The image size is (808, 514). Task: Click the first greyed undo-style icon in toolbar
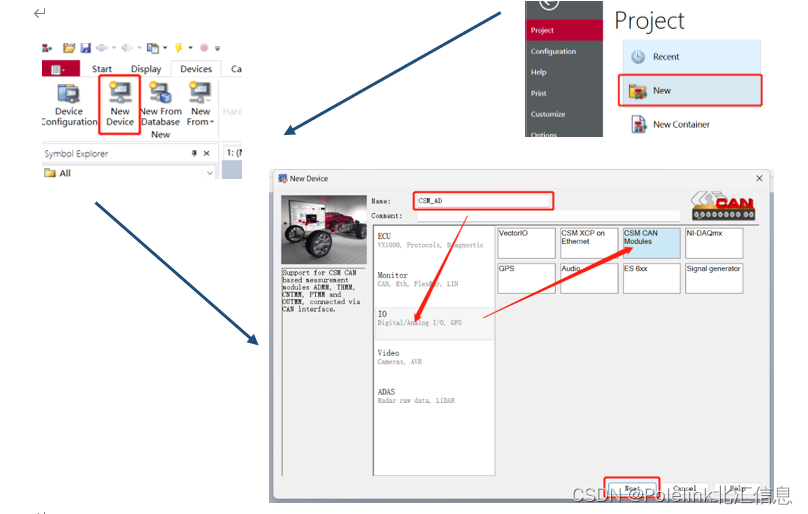click(x=102, y=48)
